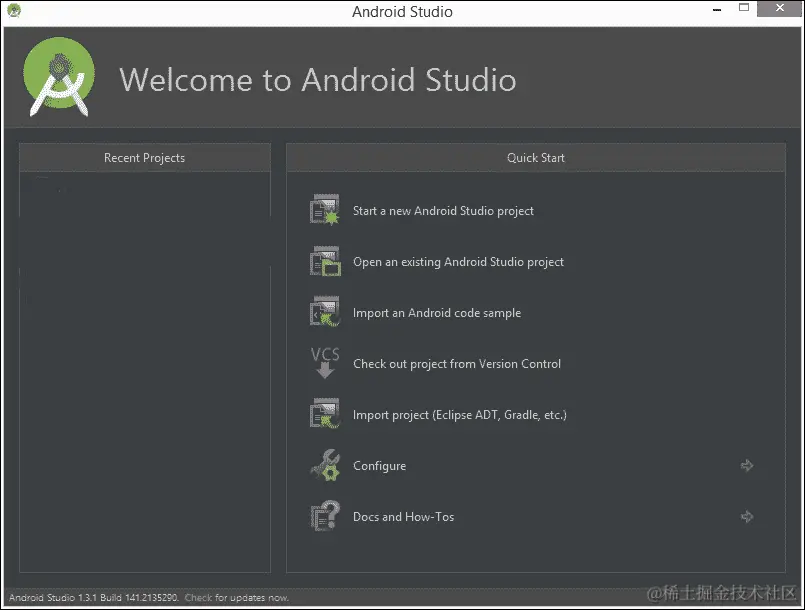The height and width of the screenshot is (610, 805).
Task: Click the large Android Studio logo
Action: 59,77
